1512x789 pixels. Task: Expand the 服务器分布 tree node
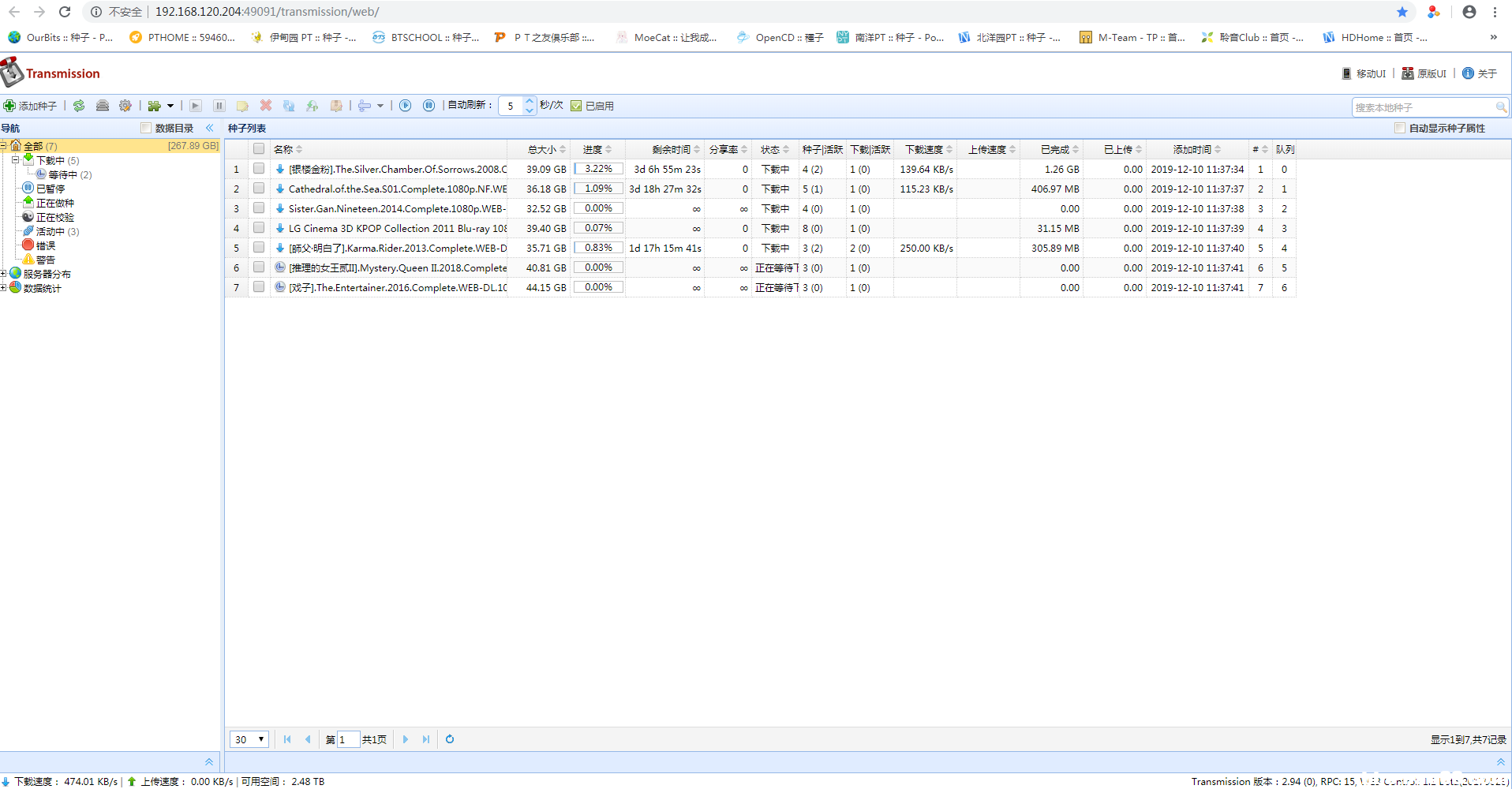tap(4, 274)
